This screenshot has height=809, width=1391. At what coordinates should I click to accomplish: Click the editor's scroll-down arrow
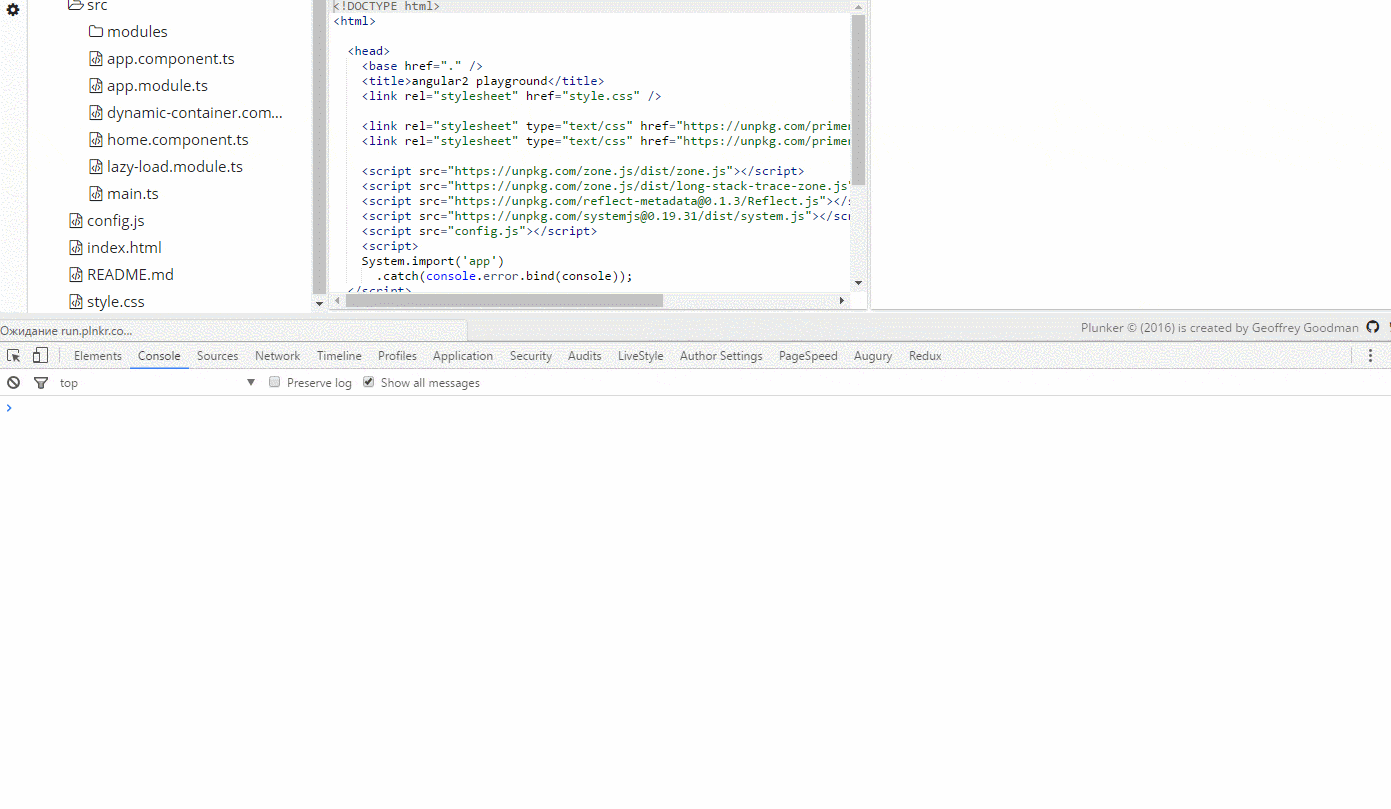tap(858, 284)
